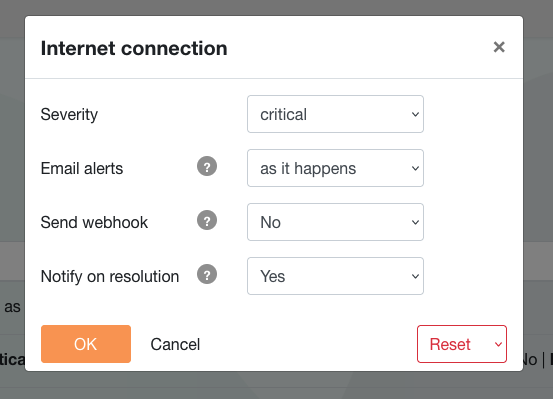Click the Notify on resolution label
The height and width of the screenshot is (399, 553).
[110, 276]
